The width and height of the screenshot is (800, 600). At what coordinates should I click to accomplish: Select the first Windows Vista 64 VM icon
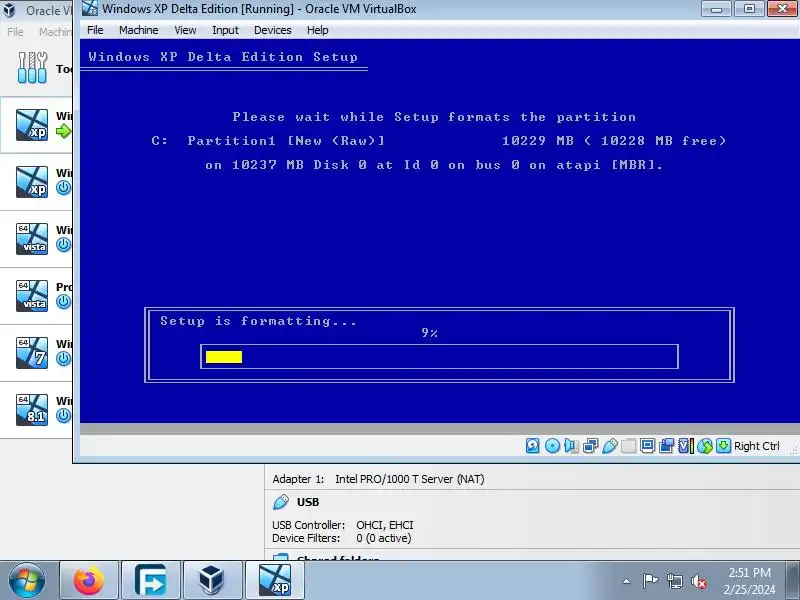tap(32, 239)
